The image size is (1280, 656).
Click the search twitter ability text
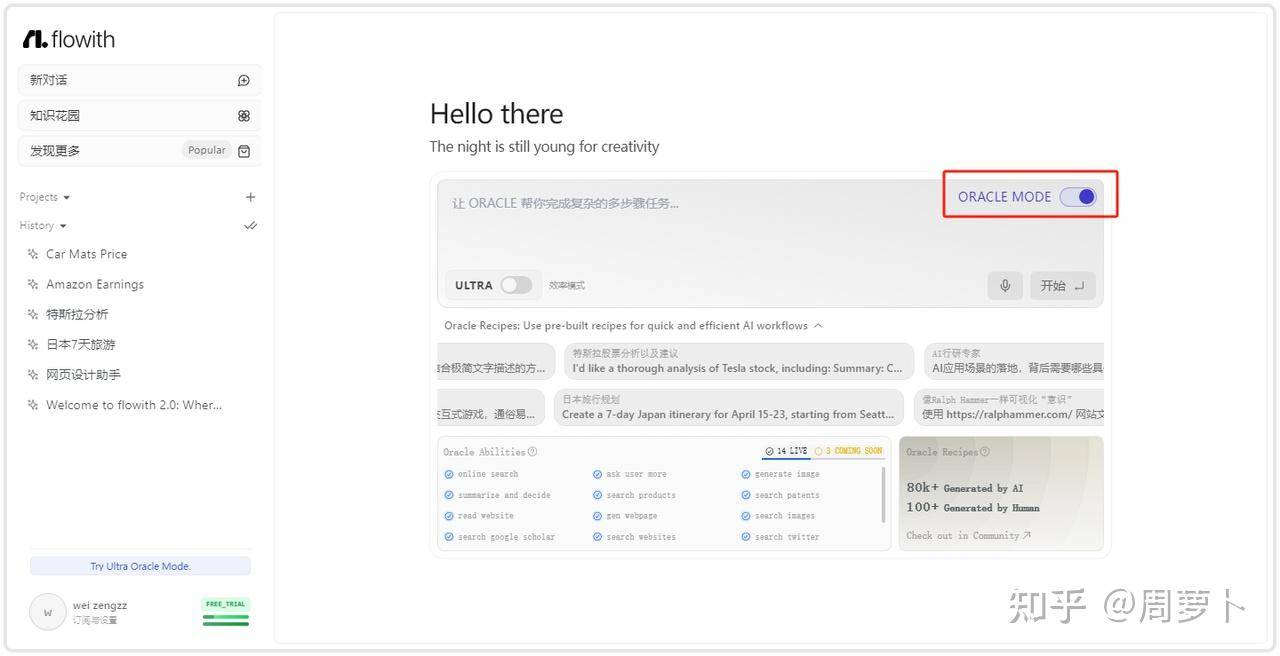(x=787, y=537)
